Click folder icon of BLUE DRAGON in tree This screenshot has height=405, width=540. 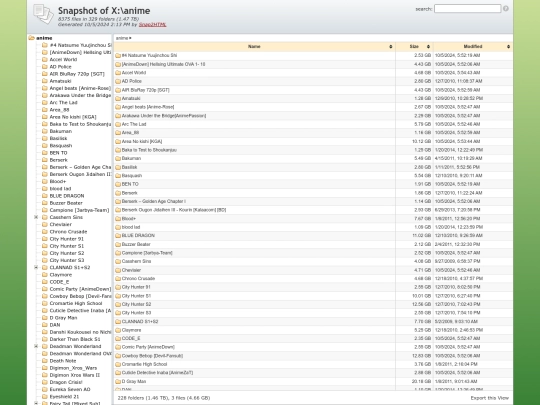tap(45, 196)
